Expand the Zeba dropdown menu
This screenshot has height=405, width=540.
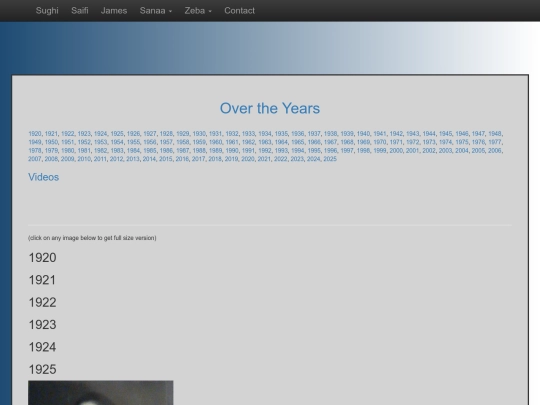click(x=198, y=11)
